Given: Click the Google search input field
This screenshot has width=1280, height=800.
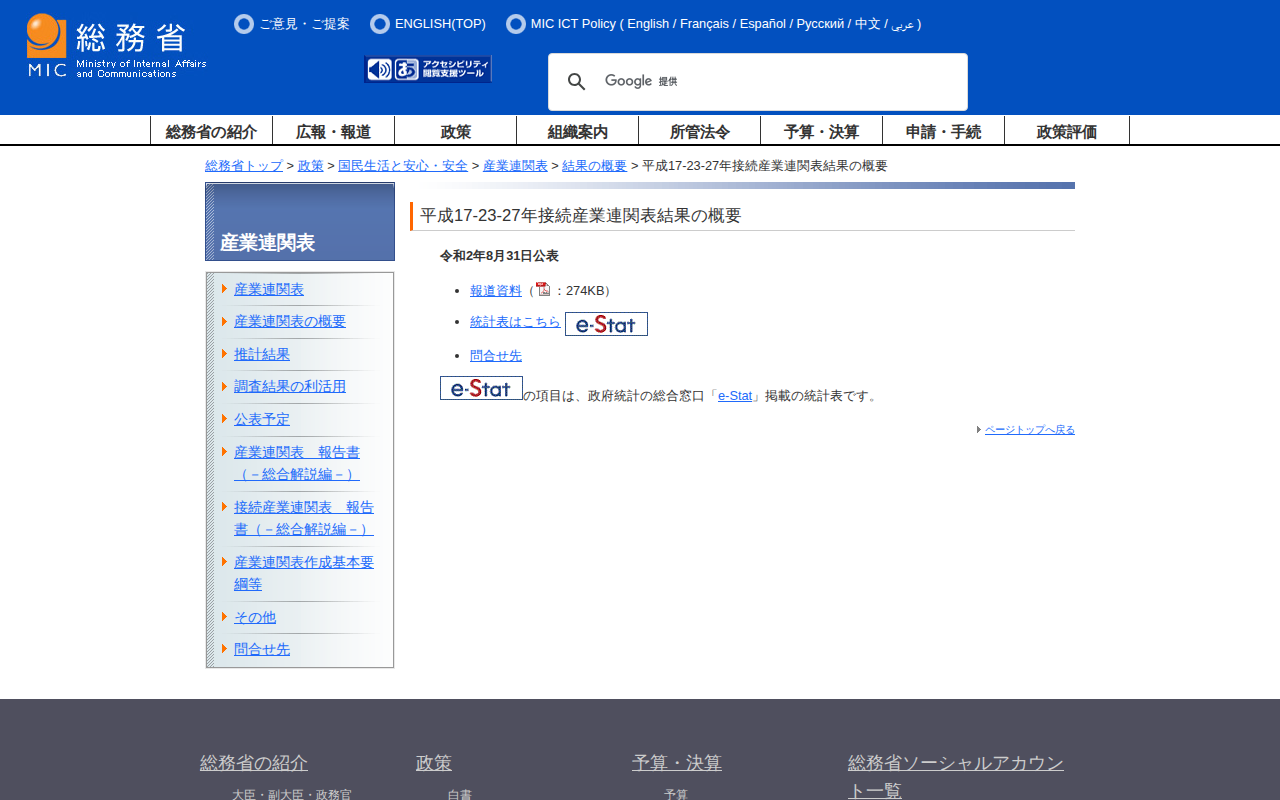Looking at the screenshot, I should pos(800,82).
